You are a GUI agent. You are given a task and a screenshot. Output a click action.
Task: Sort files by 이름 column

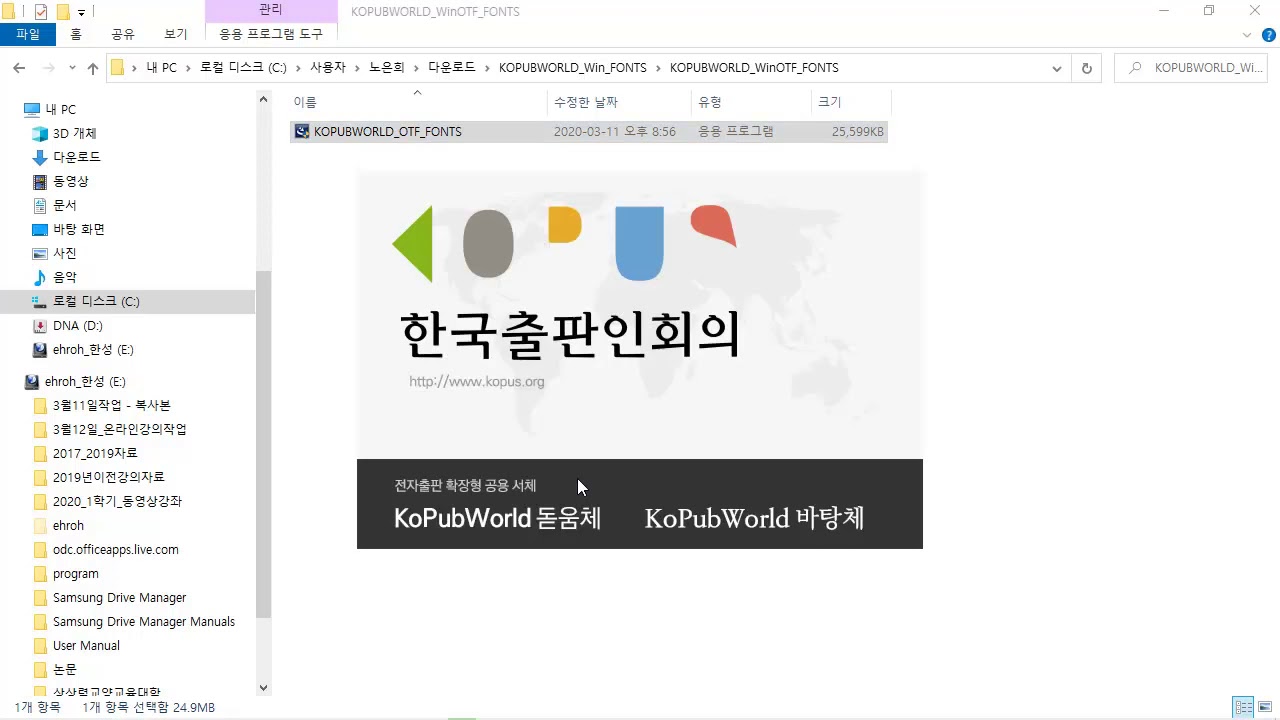418,102
